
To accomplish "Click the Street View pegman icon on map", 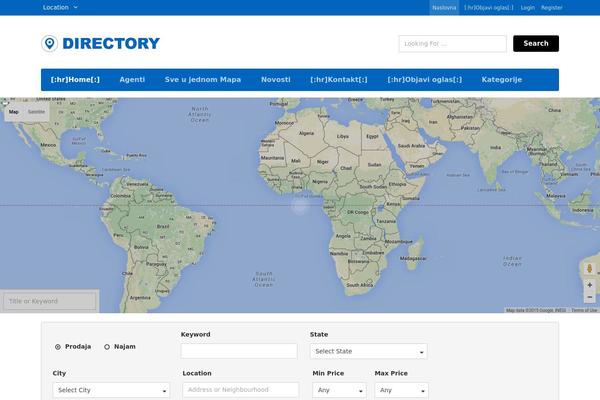I will tap(589, 268).
